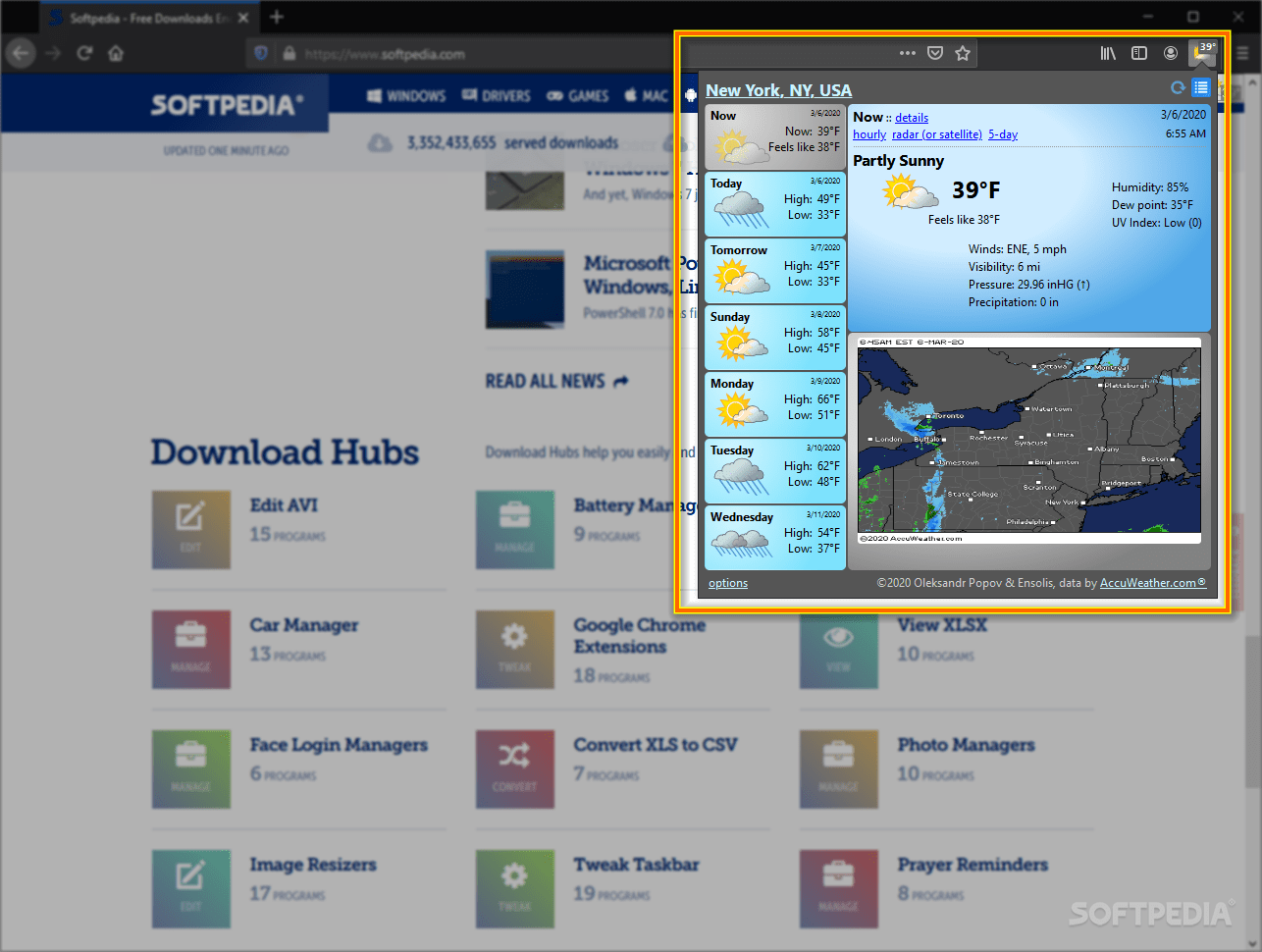Open the extension options link
Viewport: 1262px width, 952px height.
pyautogui.click(x=728, y=583)
